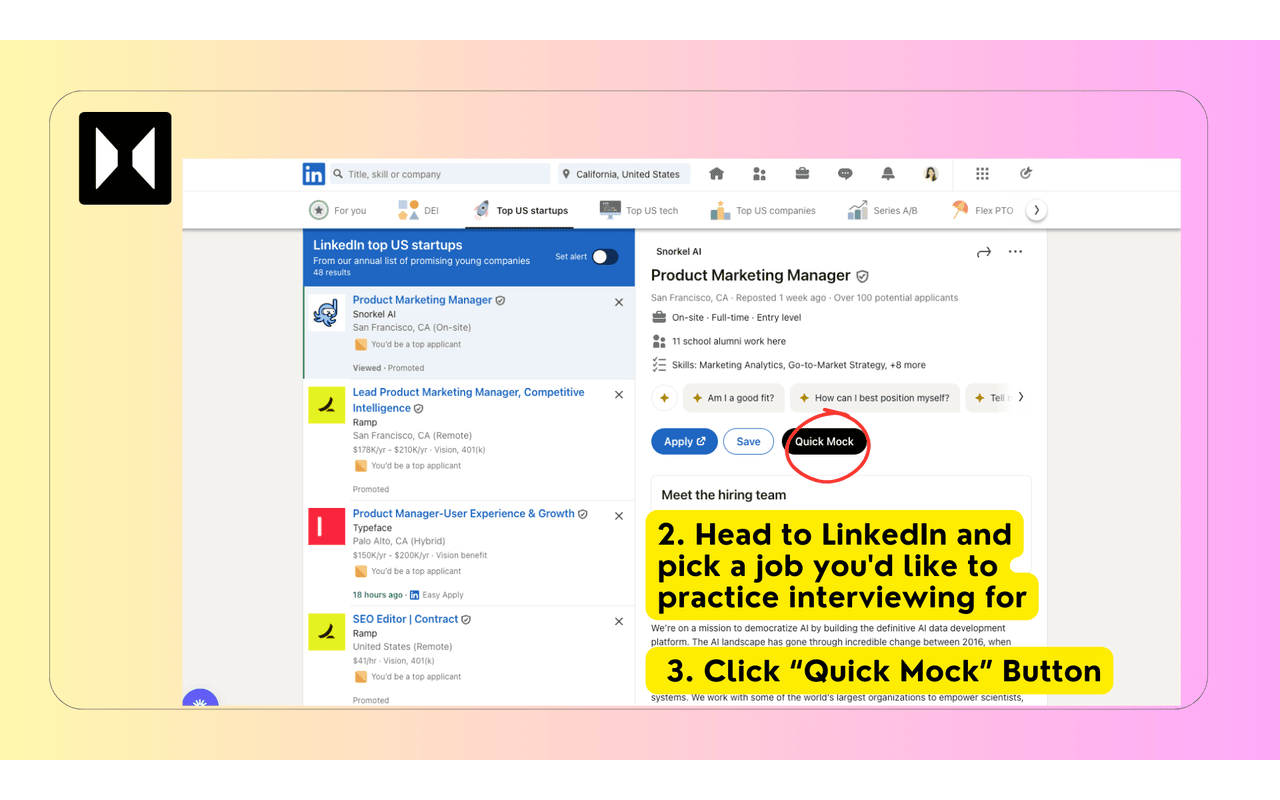
Task: Click the "11 school alumni work here" text
Action: (729, 342)
